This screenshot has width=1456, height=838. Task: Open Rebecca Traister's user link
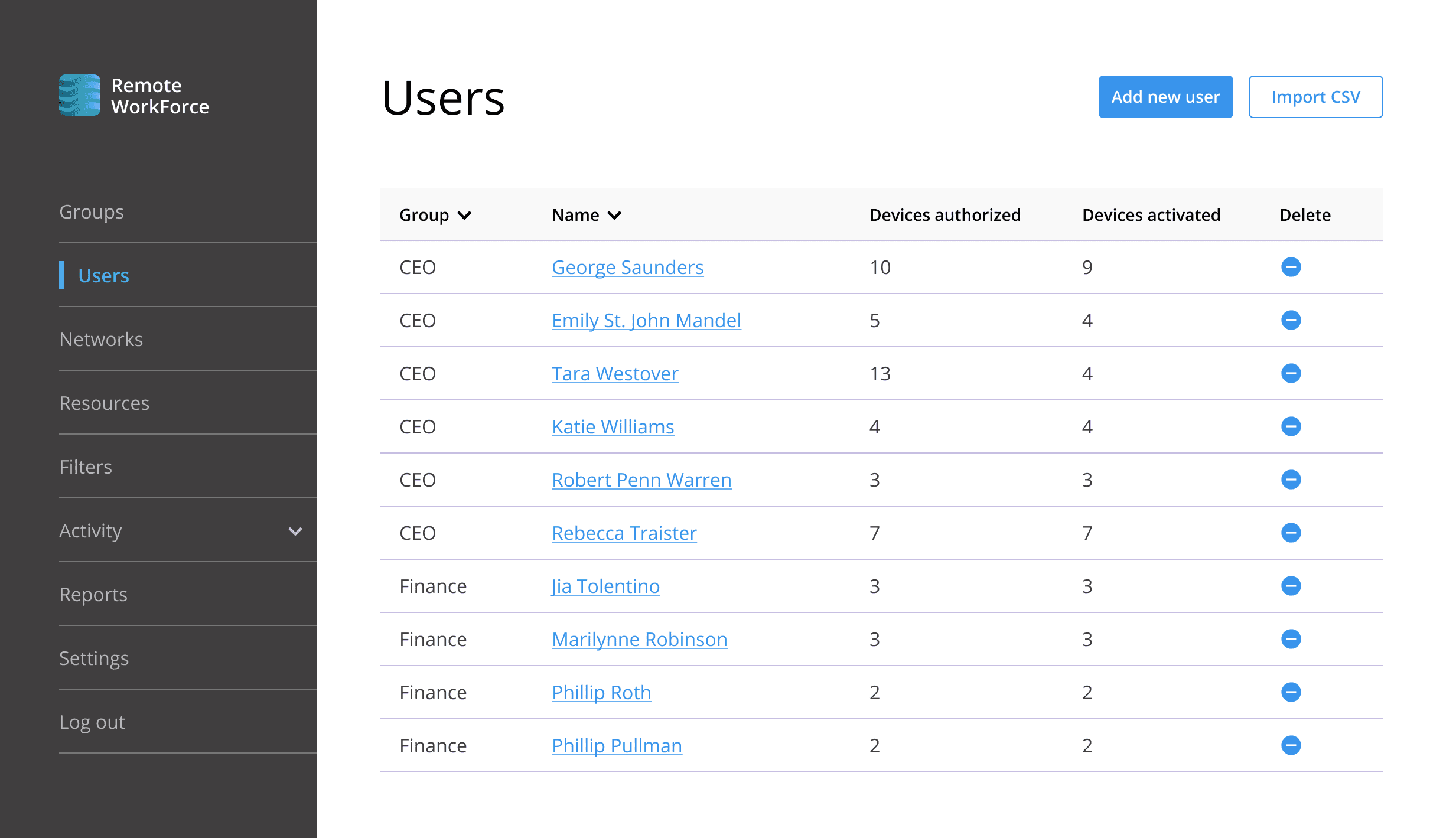click(x=624, y=533)
